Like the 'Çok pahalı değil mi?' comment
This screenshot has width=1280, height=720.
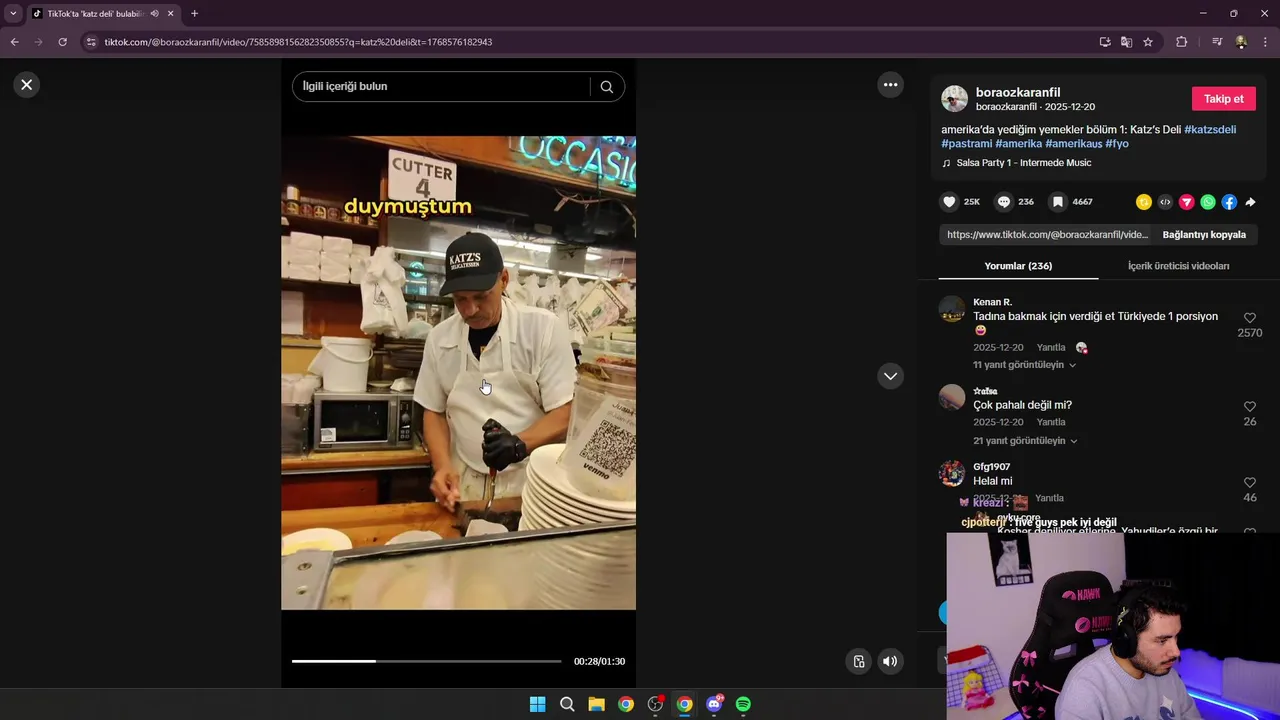pos(1249,407)
